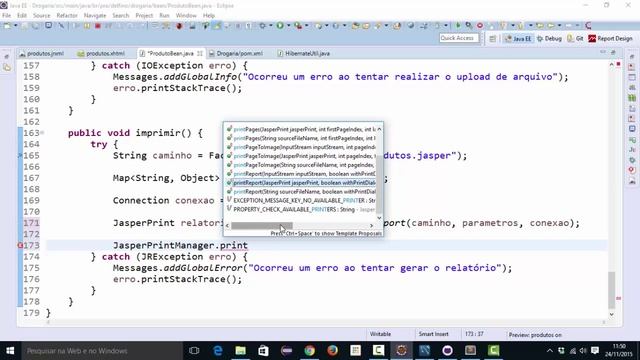Minimize the editor area
The image size is (640, 360).
coord(603,53)
